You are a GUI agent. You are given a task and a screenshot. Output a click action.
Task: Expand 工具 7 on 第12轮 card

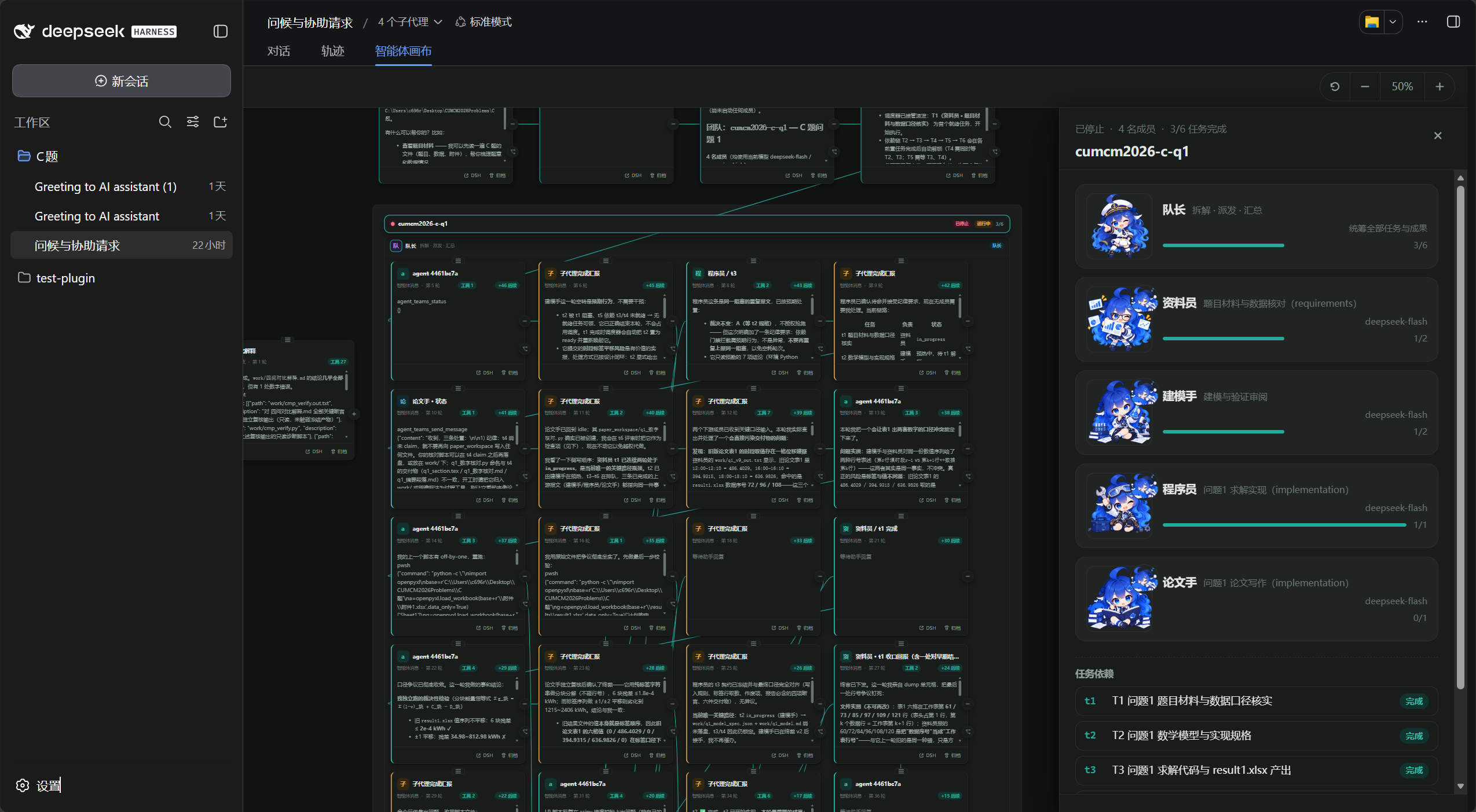click(764, 413)
